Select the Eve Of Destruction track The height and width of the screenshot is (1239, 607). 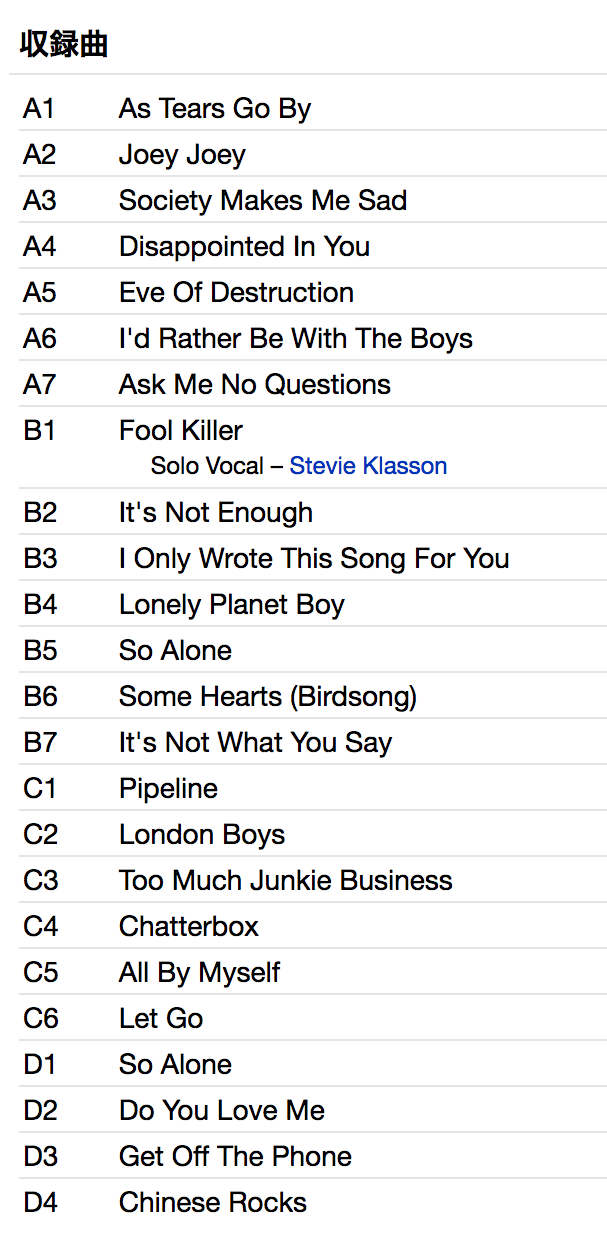pos(236,293)
